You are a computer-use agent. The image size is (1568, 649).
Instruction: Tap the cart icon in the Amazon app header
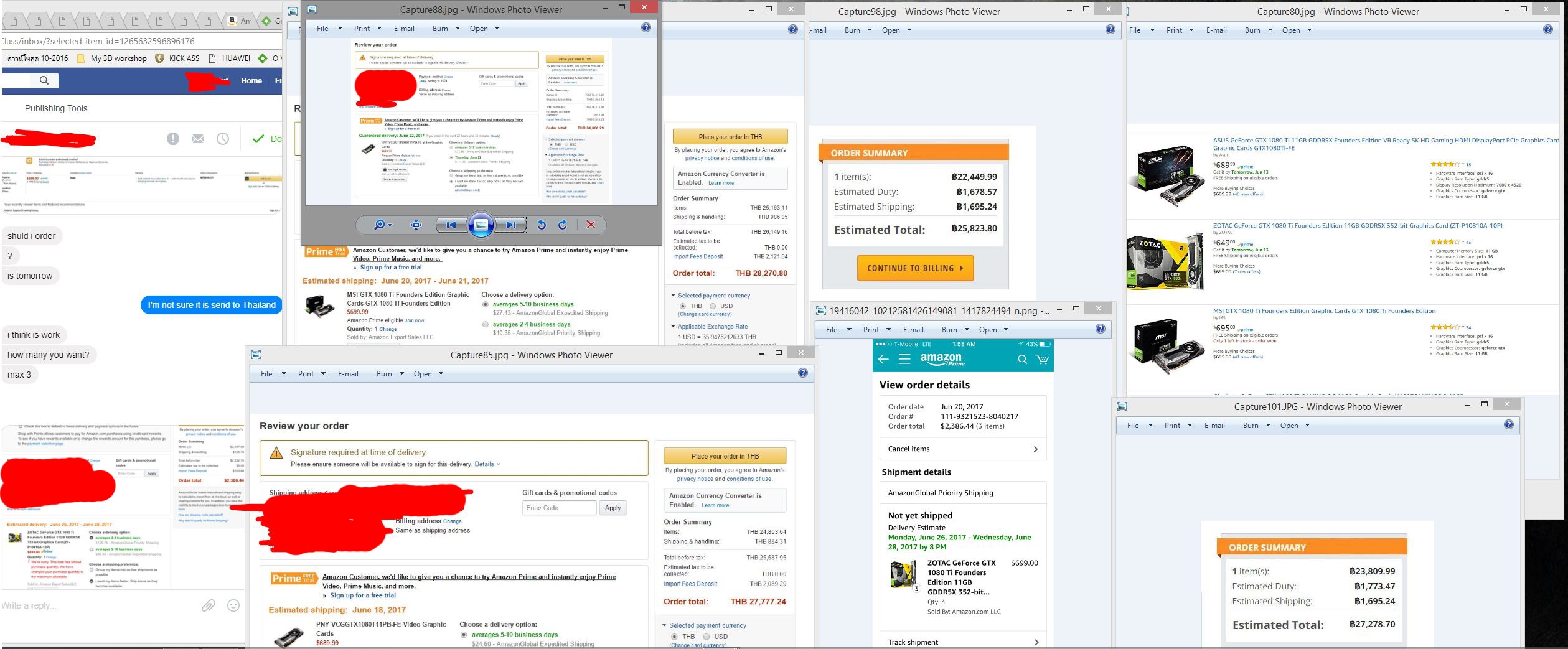[x=1041, y=359]
